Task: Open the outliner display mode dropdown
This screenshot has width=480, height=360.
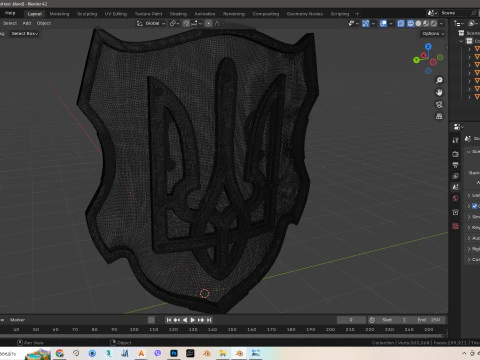Action: [x=473, y=23]
